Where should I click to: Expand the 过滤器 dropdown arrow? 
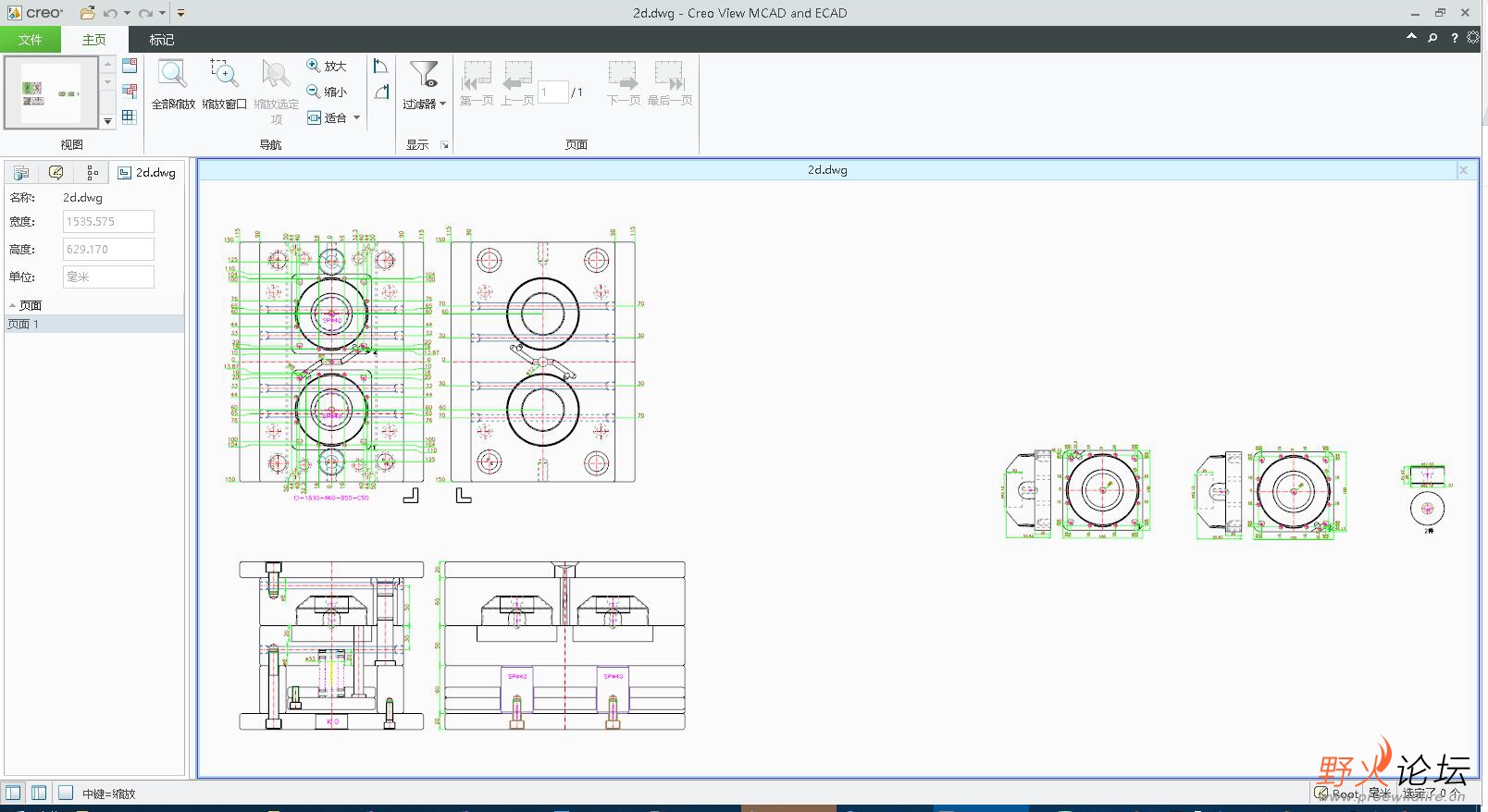pyautogui.click(x=442, y=105)
